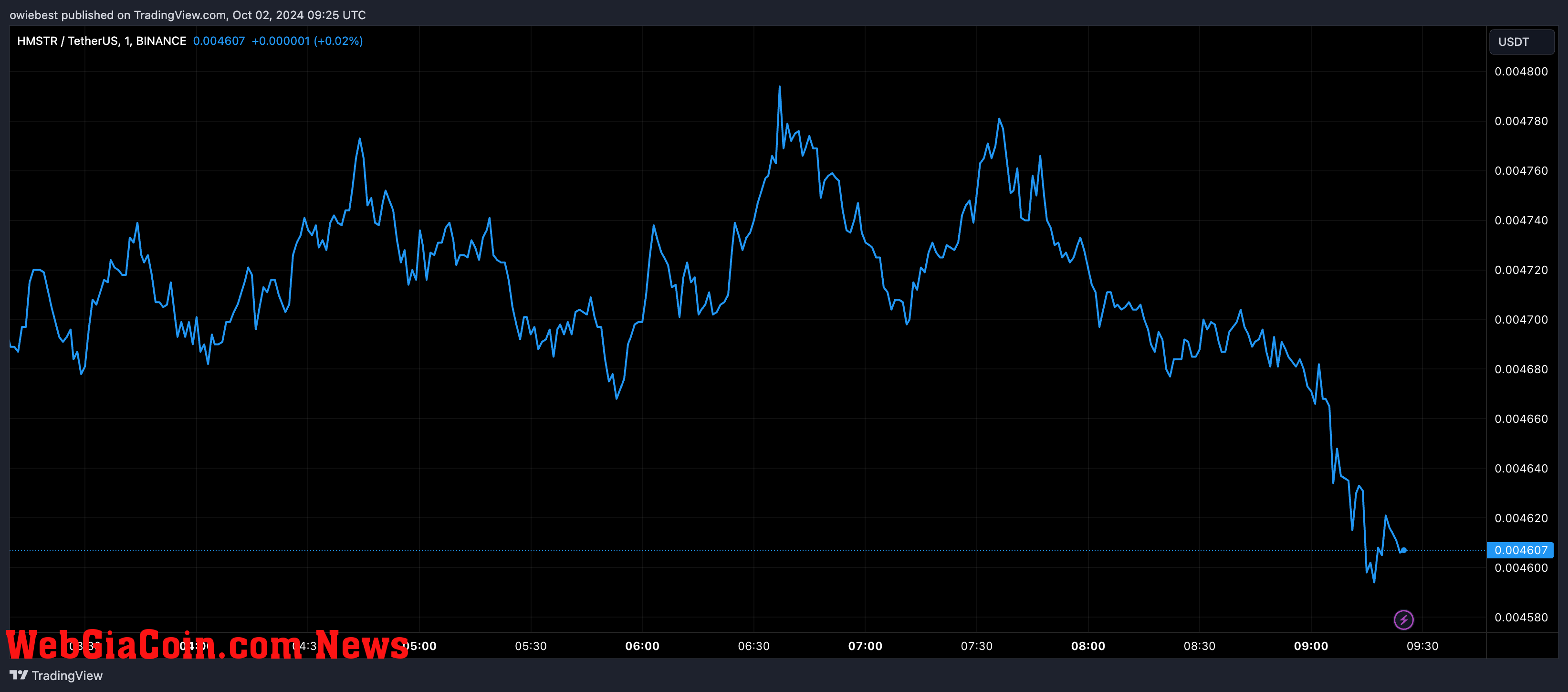Screen dimensions: 1568x692
Task: Click the 05:00 time axis label
Action: pos(419,646)
